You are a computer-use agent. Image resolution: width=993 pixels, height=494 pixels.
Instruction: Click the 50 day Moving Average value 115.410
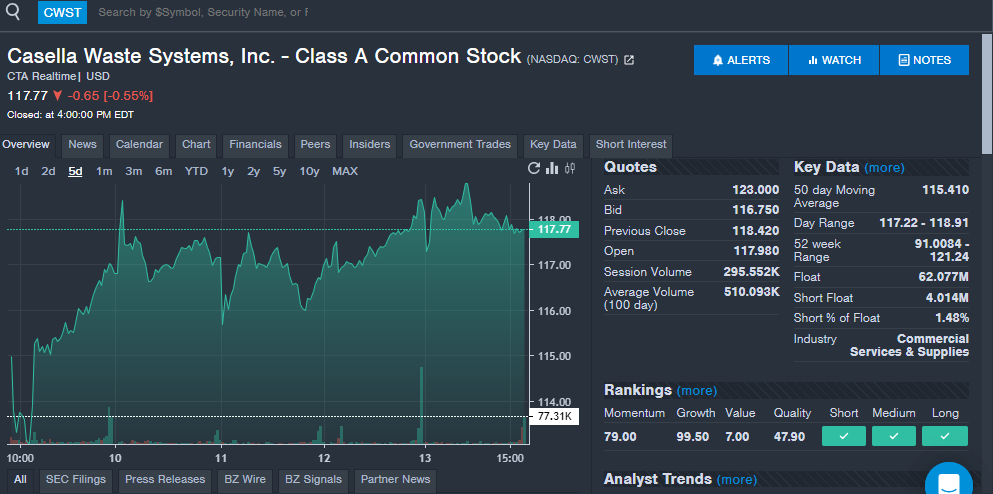tap(946, 189)
